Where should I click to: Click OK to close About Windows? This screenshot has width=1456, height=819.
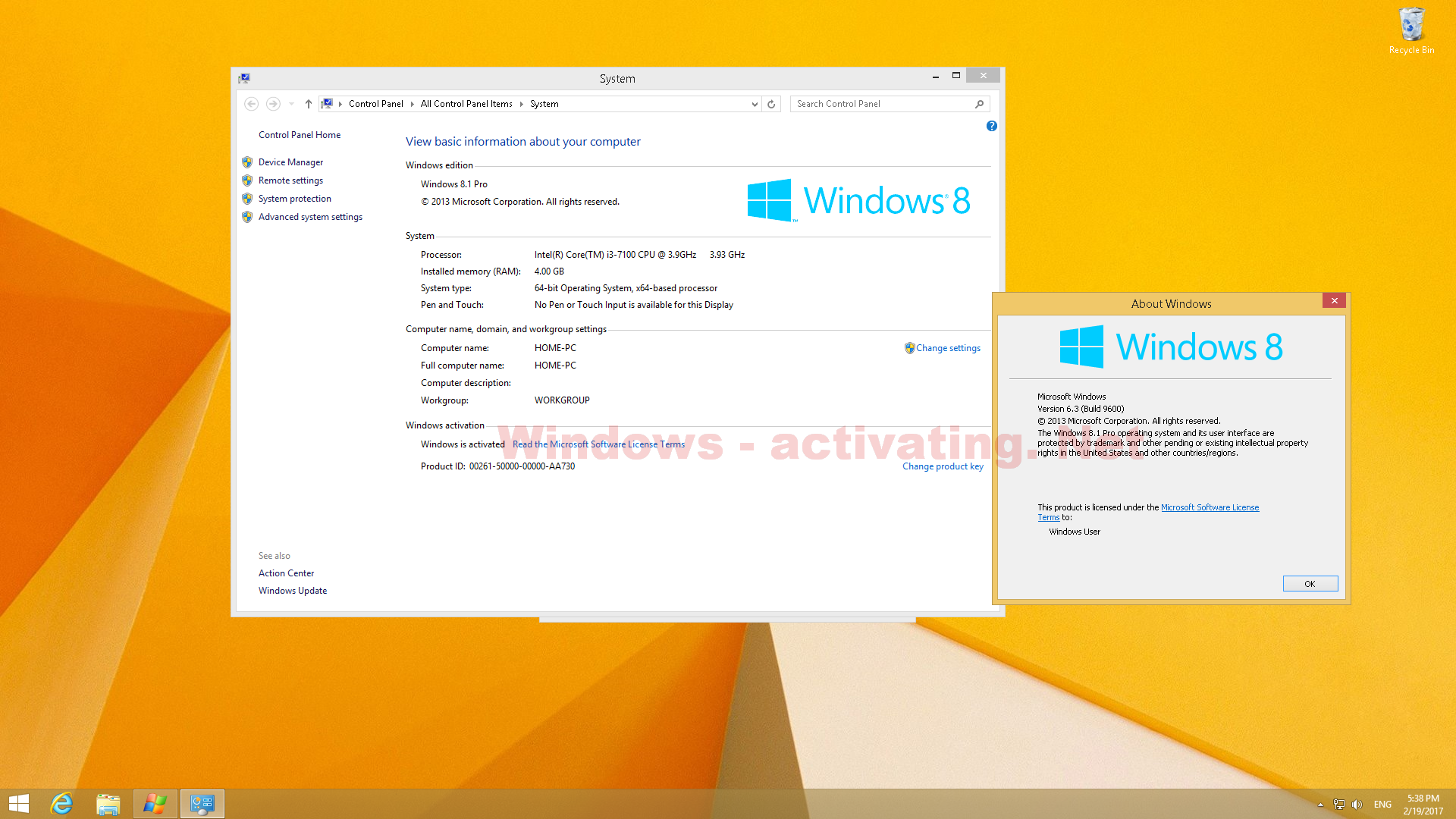click(x=1310, y=583)
